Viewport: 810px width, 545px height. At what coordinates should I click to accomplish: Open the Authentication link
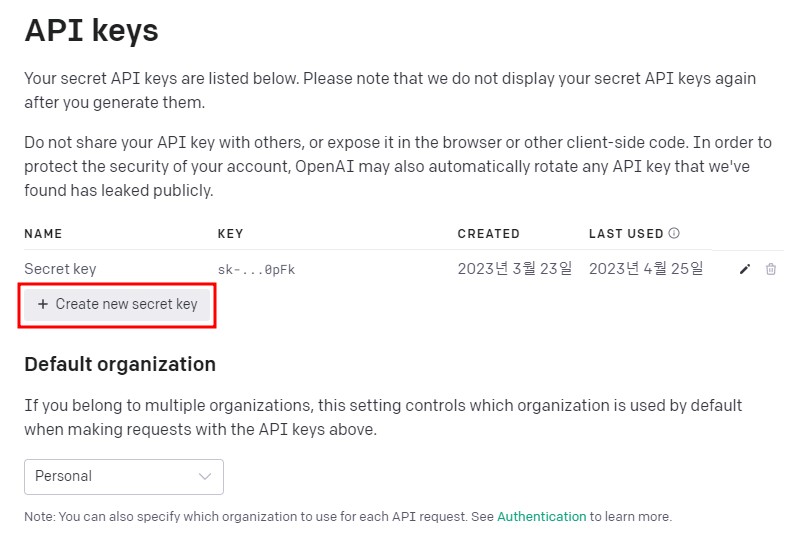click(x=541, y=517)
